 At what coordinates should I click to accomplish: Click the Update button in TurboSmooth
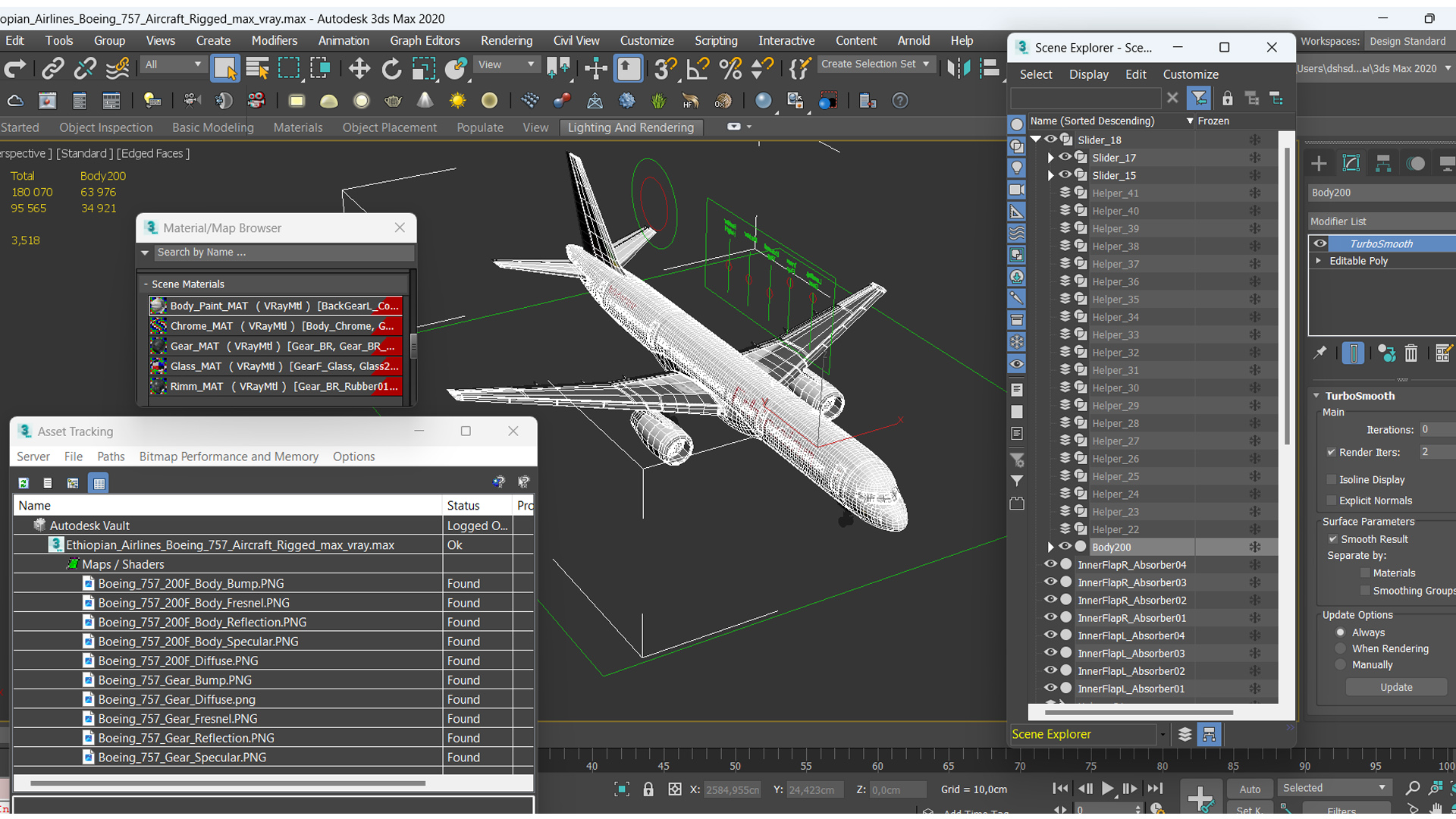[x=1397, y=687]
